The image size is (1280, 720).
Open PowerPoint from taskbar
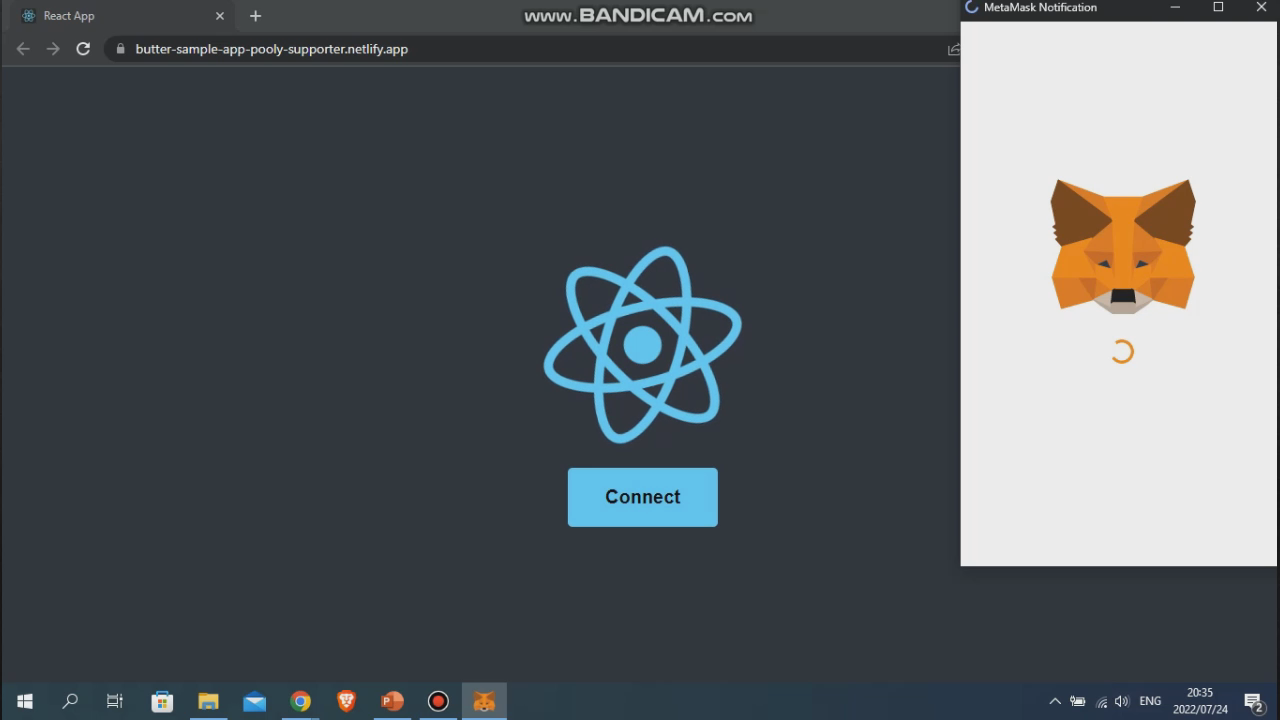[392, 701]
